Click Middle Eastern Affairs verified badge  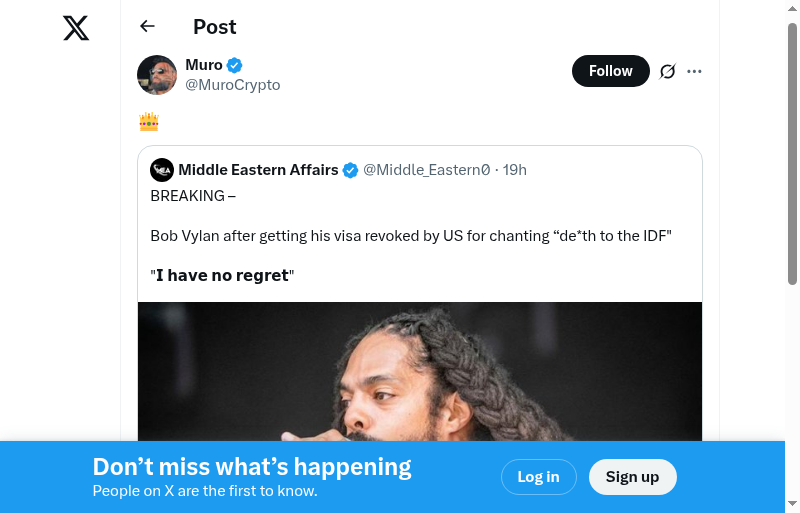point(351,170)
